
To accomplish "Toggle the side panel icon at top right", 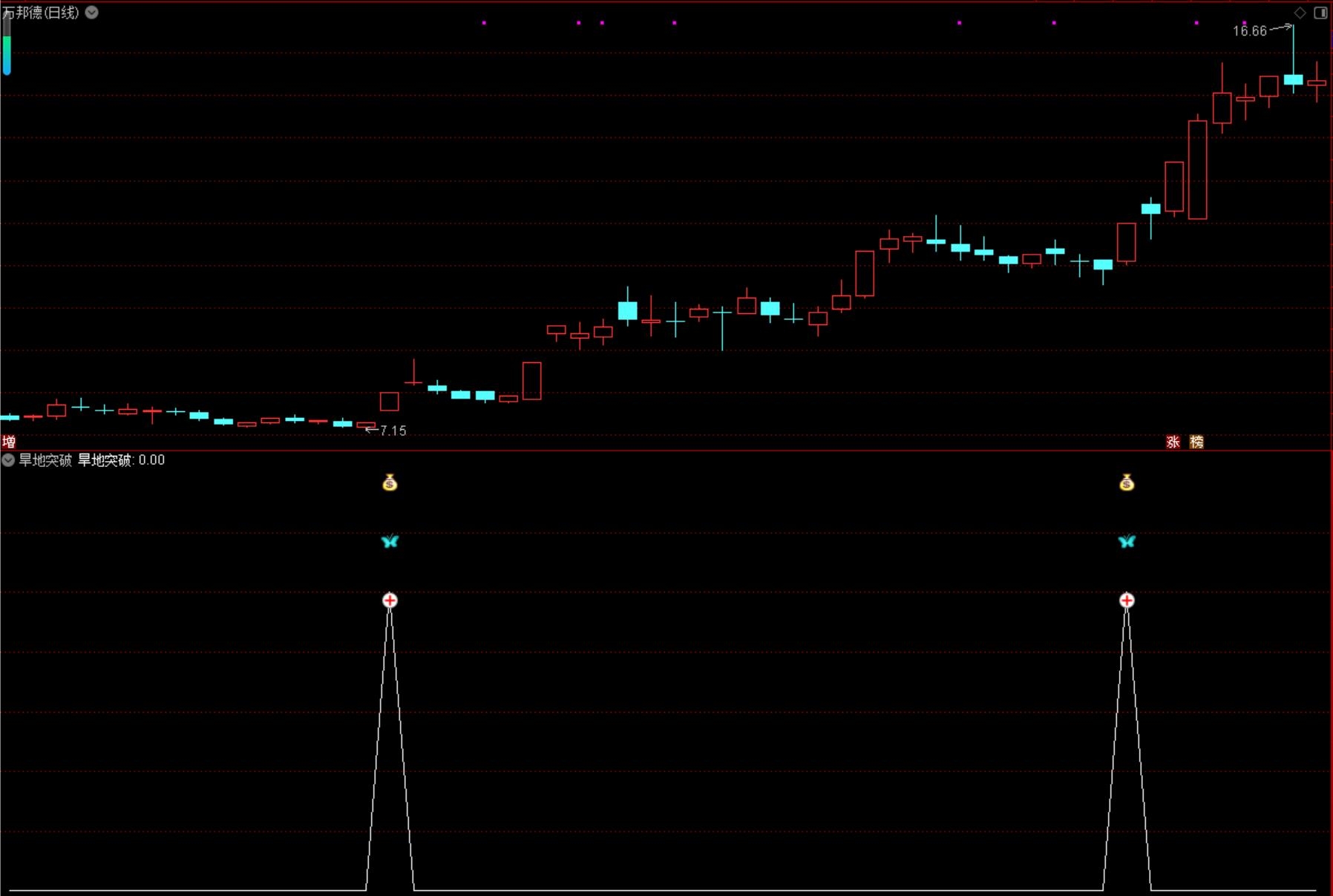I will (1320, 13).
